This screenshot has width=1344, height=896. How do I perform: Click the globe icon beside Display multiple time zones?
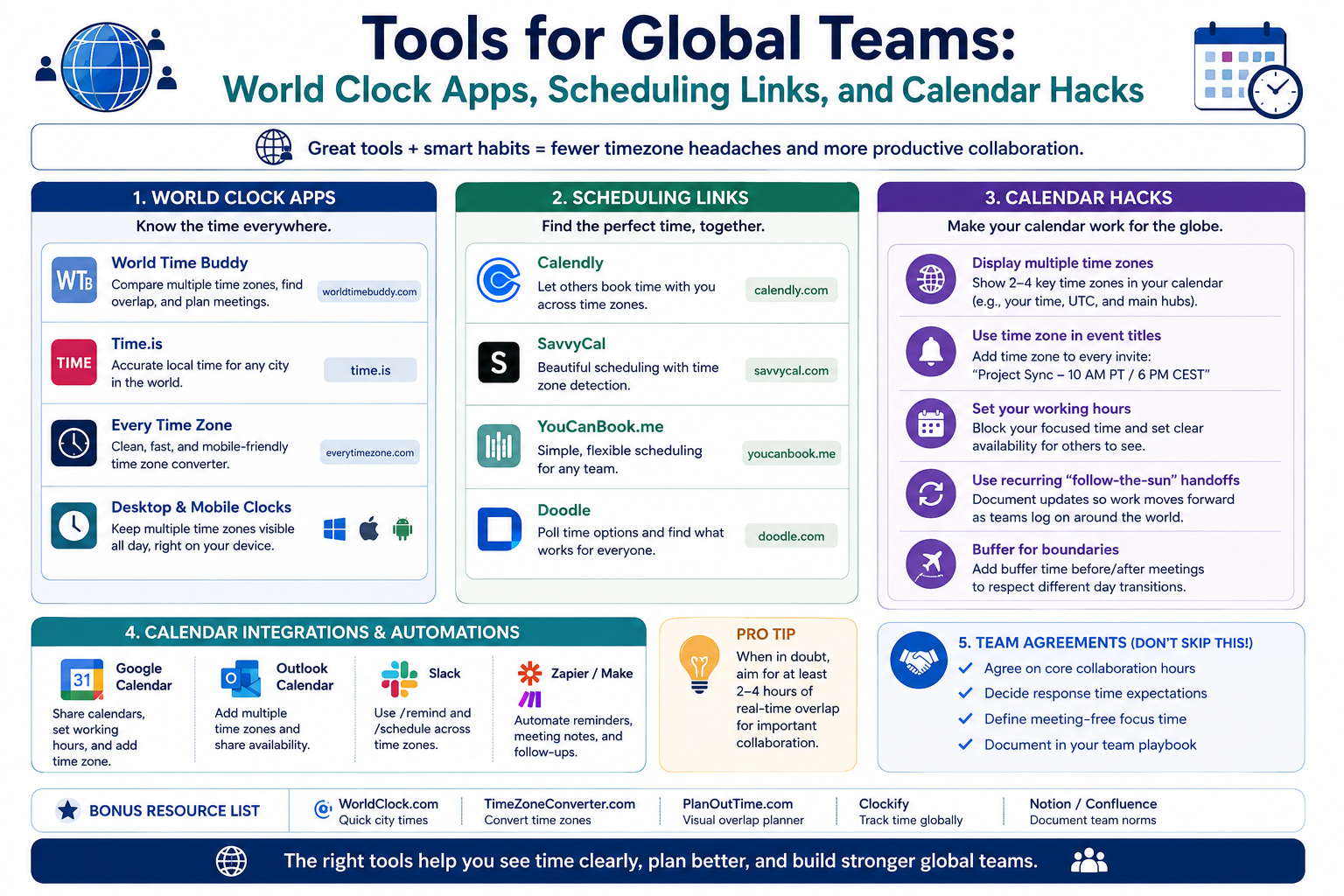click(x=931, y=280)
